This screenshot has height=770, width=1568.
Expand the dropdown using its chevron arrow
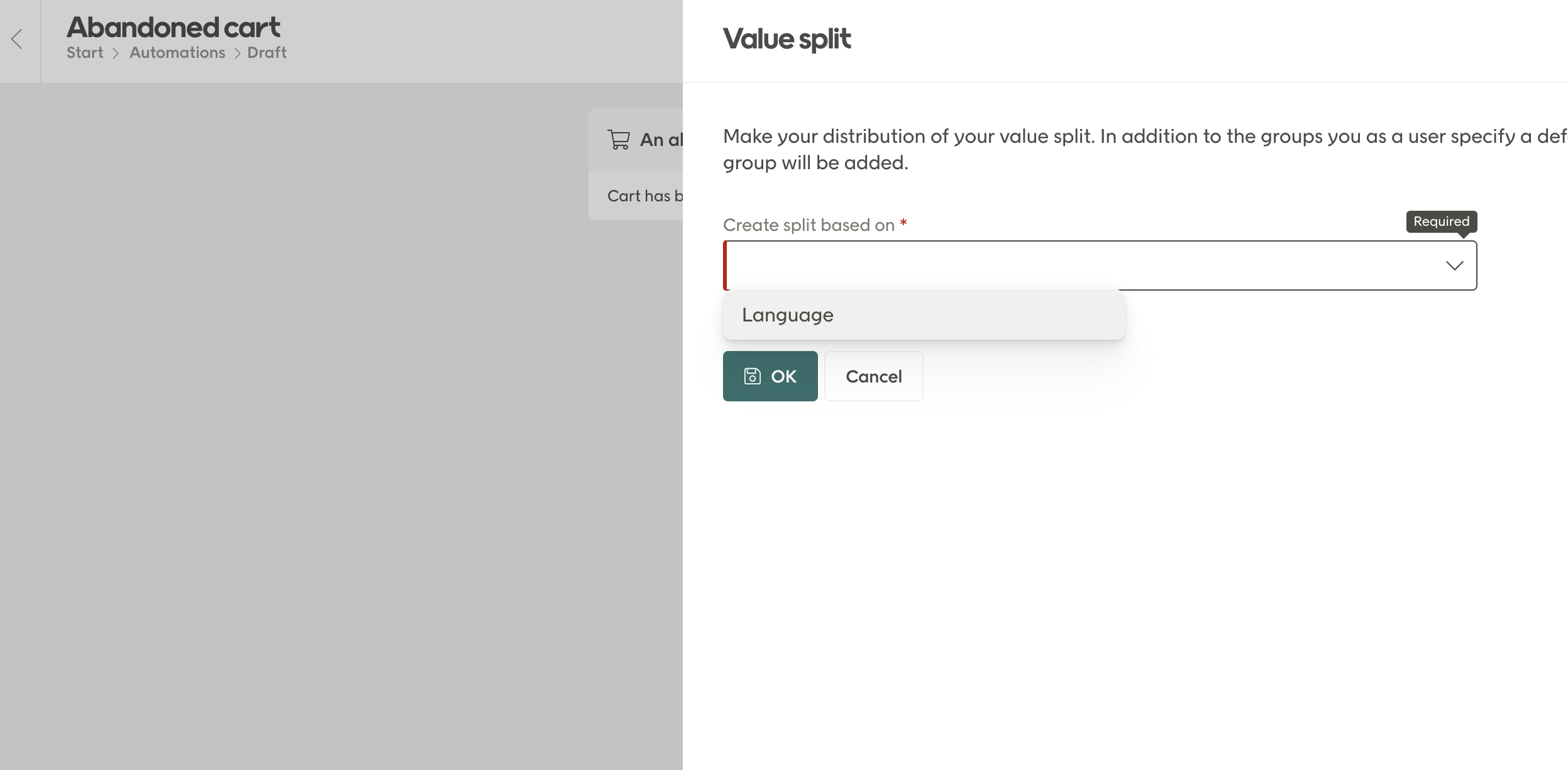[1454, 266]
